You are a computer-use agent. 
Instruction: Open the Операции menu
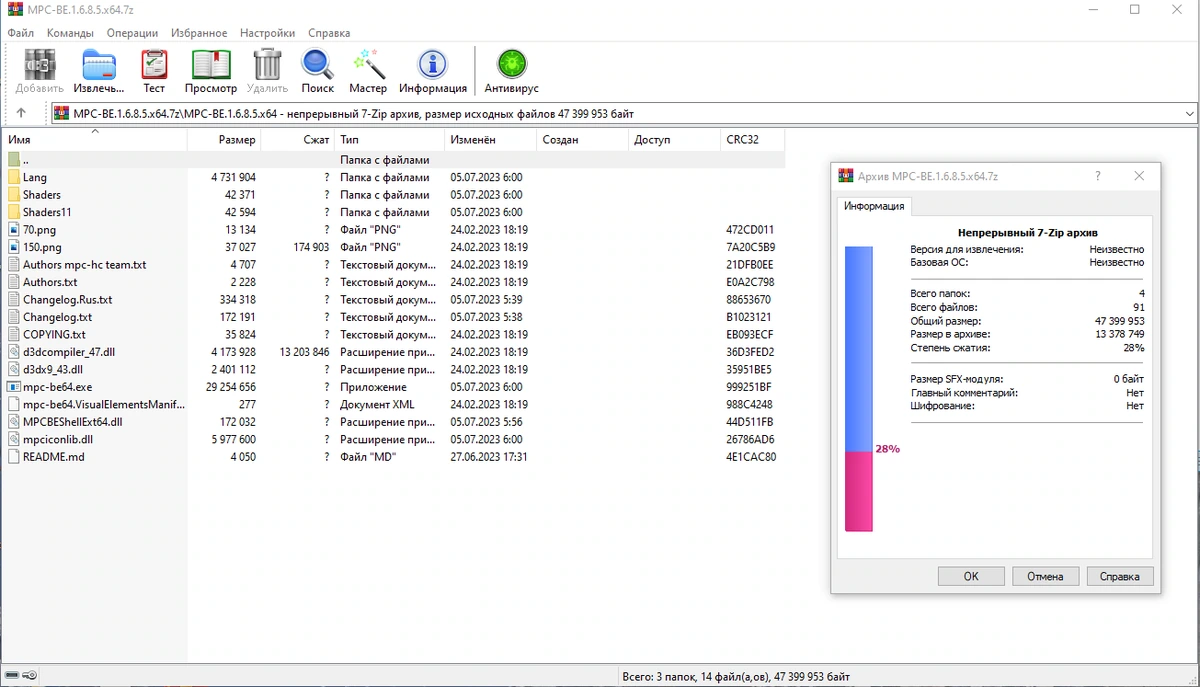pos(132,33)
